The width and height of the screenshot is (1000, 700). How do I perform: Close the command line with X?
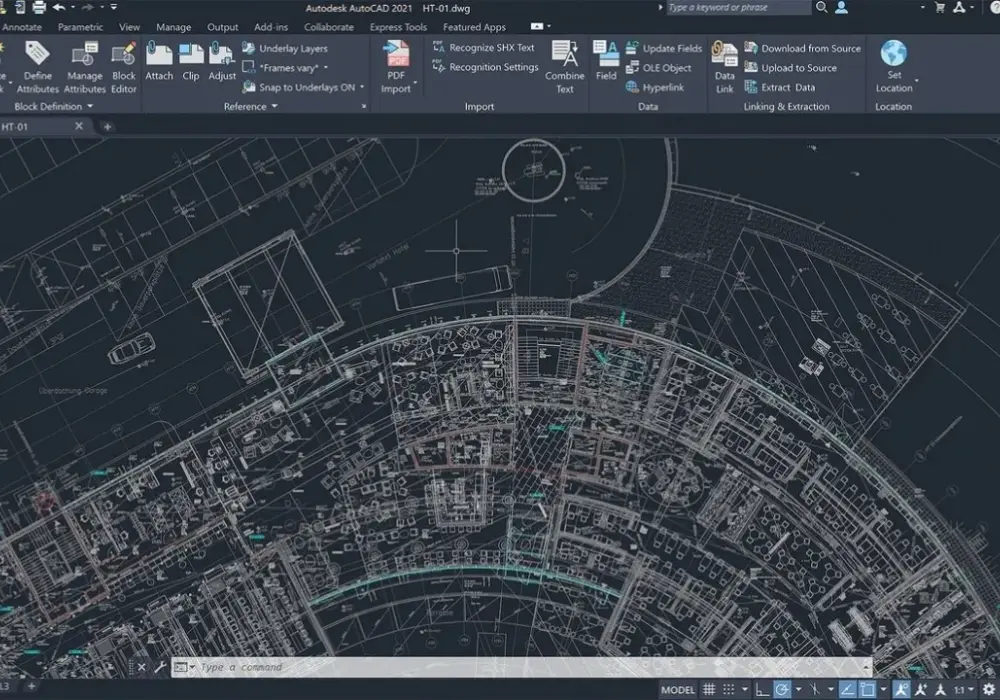(x=142, y=667)
